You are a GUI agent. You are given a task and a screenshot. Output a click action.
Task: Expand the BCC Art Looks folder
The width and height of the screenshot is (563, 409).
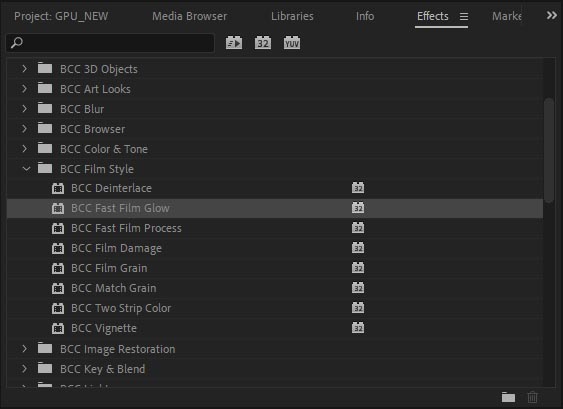point(24,89)
